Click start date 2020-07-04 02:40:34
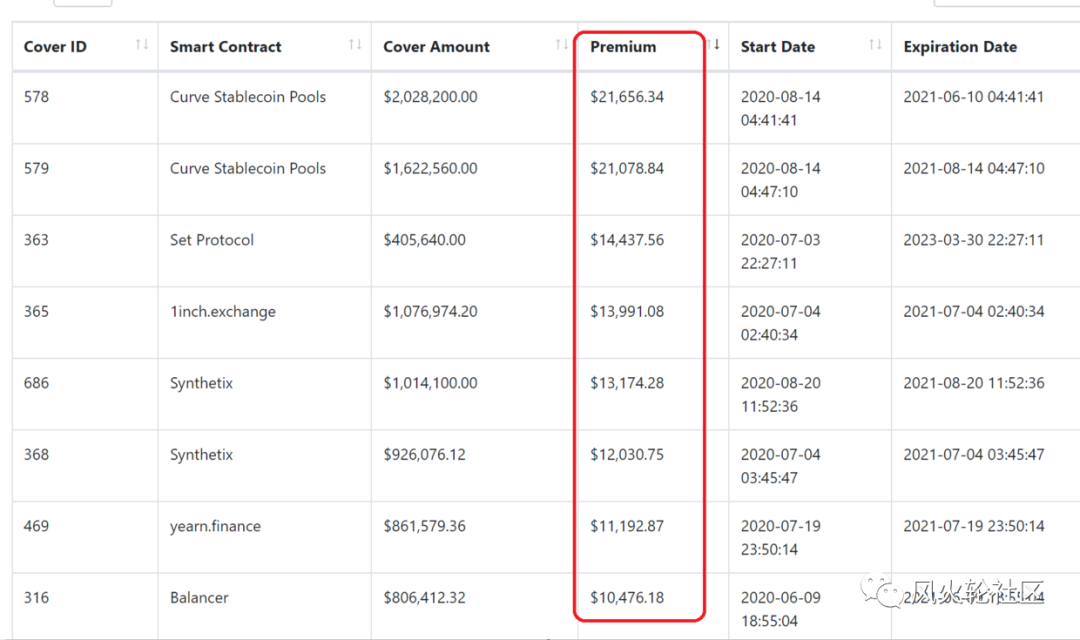This screenshot has width=1080, height=640. (x=781, y=324)
